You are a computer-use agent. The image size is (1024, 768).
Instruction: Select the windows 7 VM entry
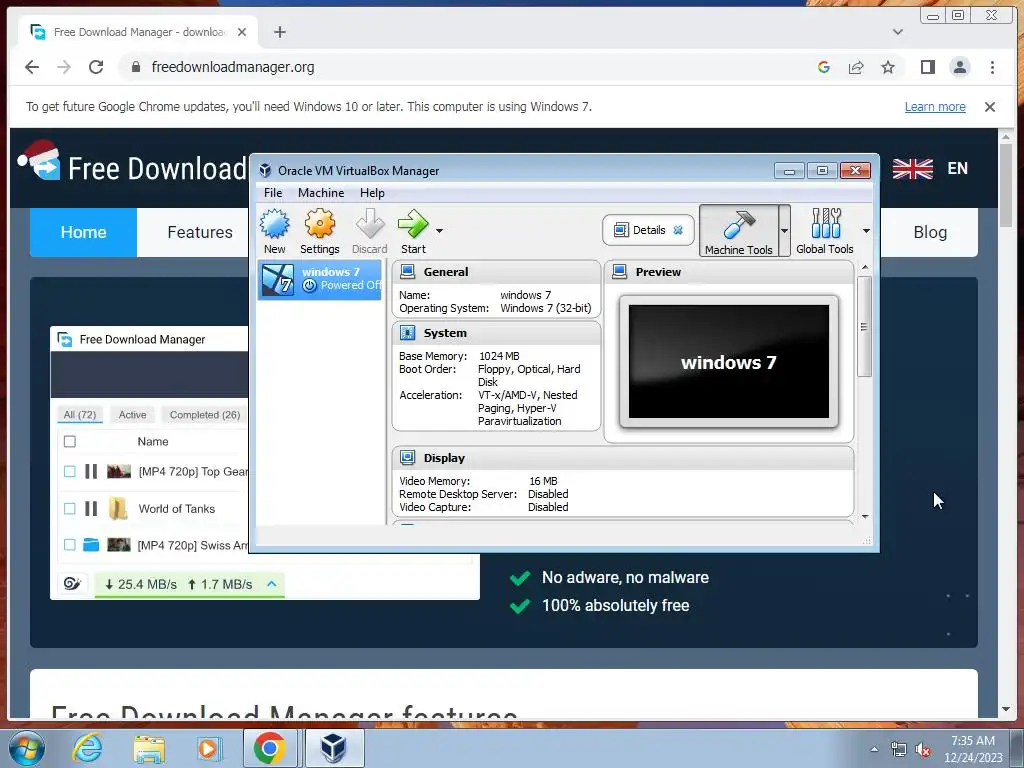pyautogui.click(x=320, y=280)
